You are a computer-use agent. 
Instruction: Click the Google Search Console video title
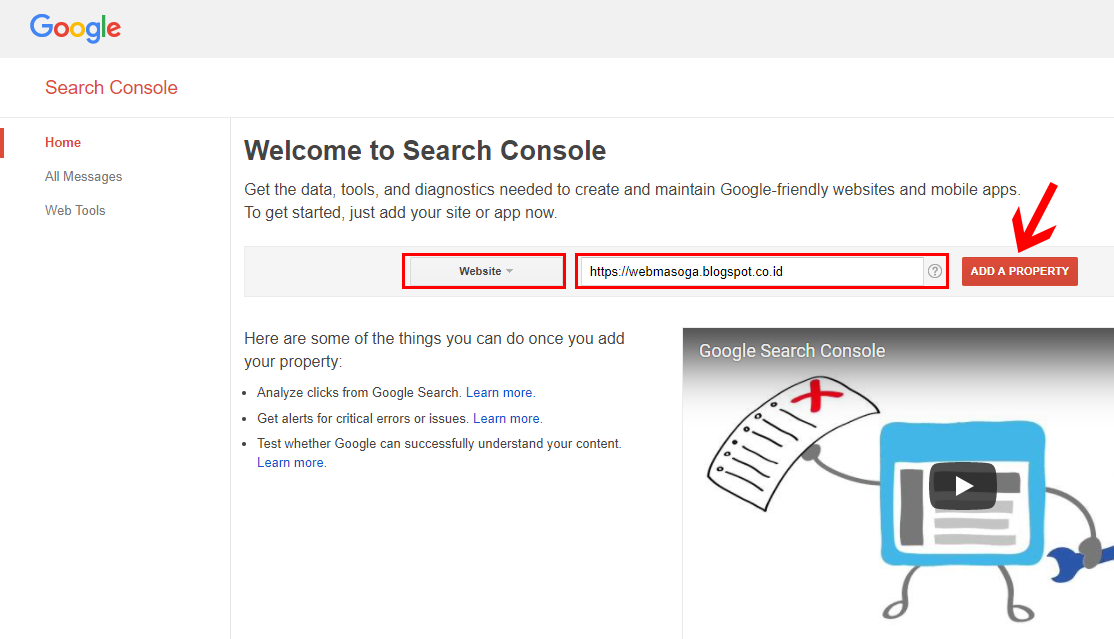(792, 351)
